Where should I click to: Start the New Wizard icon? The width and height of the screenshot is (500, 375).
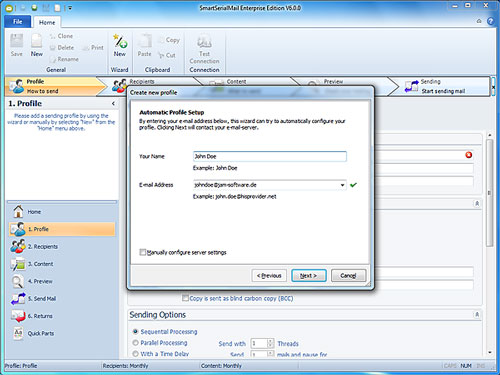pyautogui.click(x=119, y=45)
